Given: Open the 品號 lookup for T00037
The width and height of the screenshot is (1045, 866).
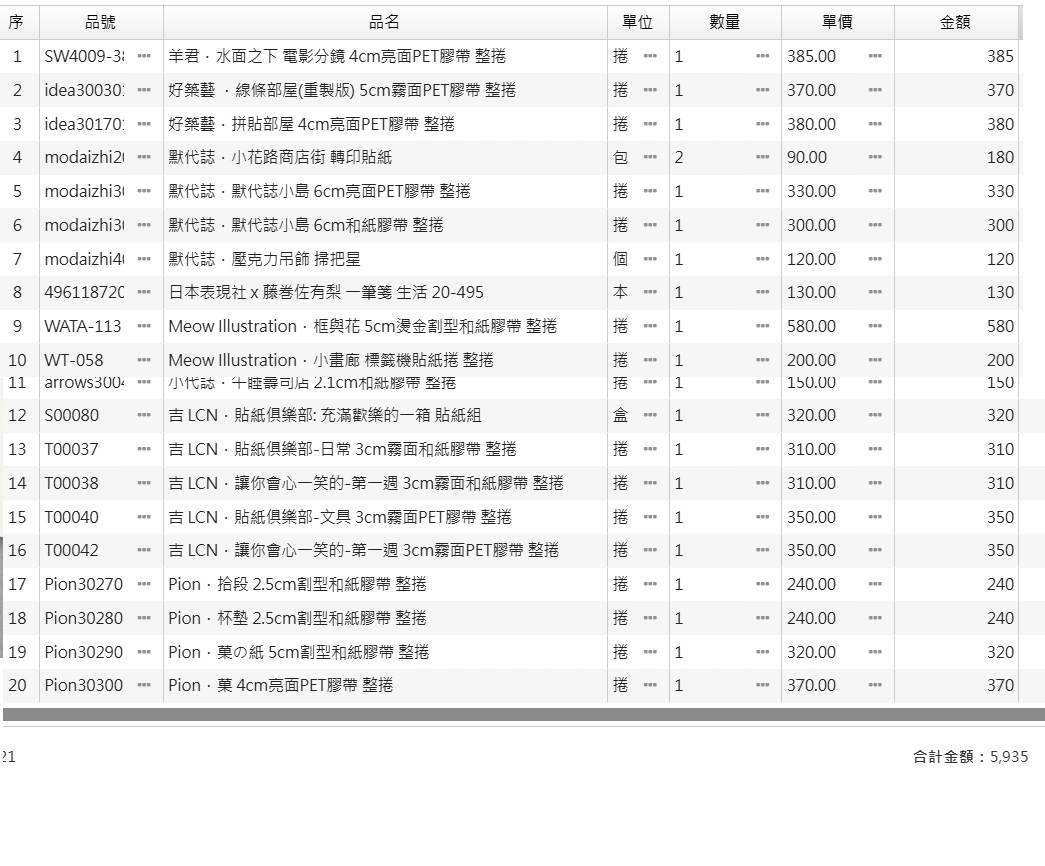Looking at the screenshot, I should pyautogui.click(x=142, y=449).
